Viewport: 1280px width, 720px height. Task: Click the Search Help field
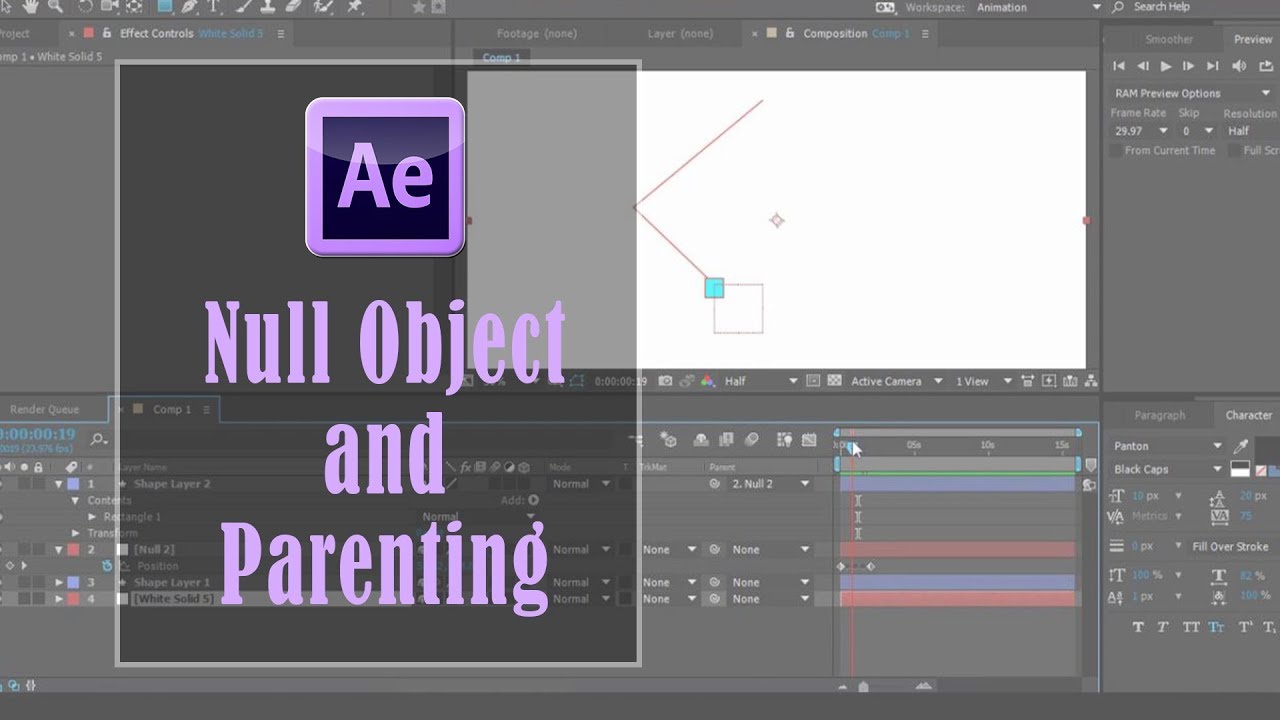point(1161,7)
